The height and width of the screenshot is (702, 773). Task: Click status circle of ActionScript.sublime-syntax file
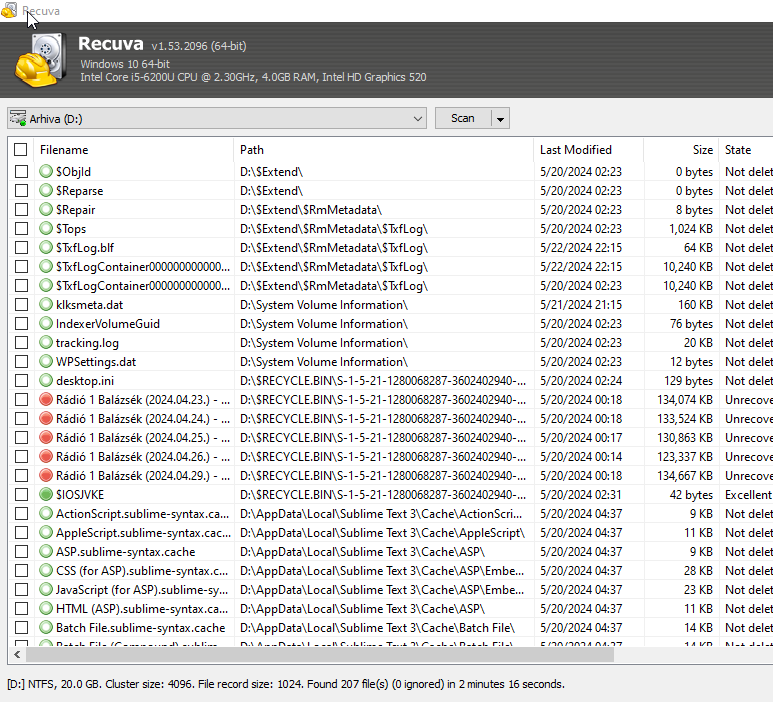point(46,513)
